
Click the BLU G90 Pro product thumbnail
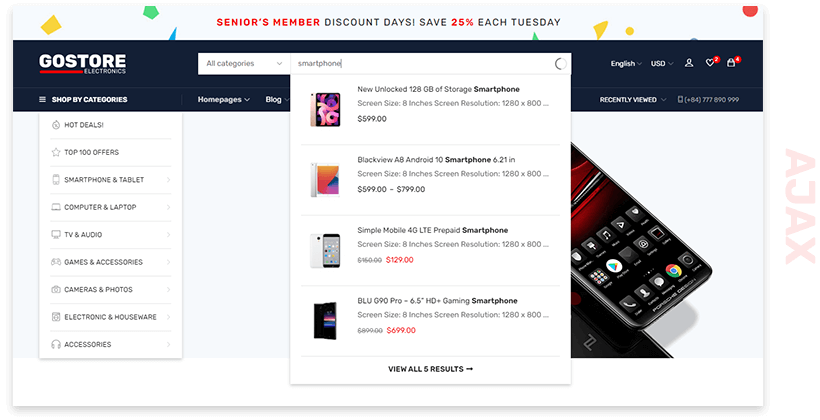(x=325, y=321)
